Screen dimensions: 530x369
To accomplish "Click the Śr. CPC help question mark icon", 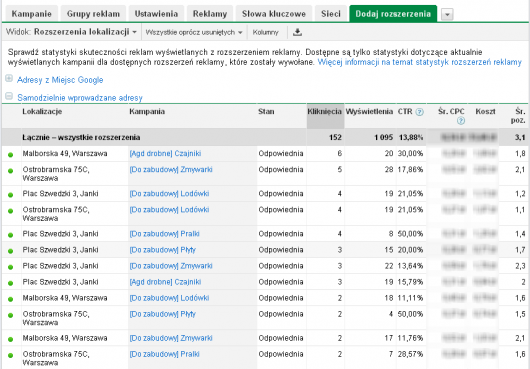I will pyautogui.click(x=460, y=121).
